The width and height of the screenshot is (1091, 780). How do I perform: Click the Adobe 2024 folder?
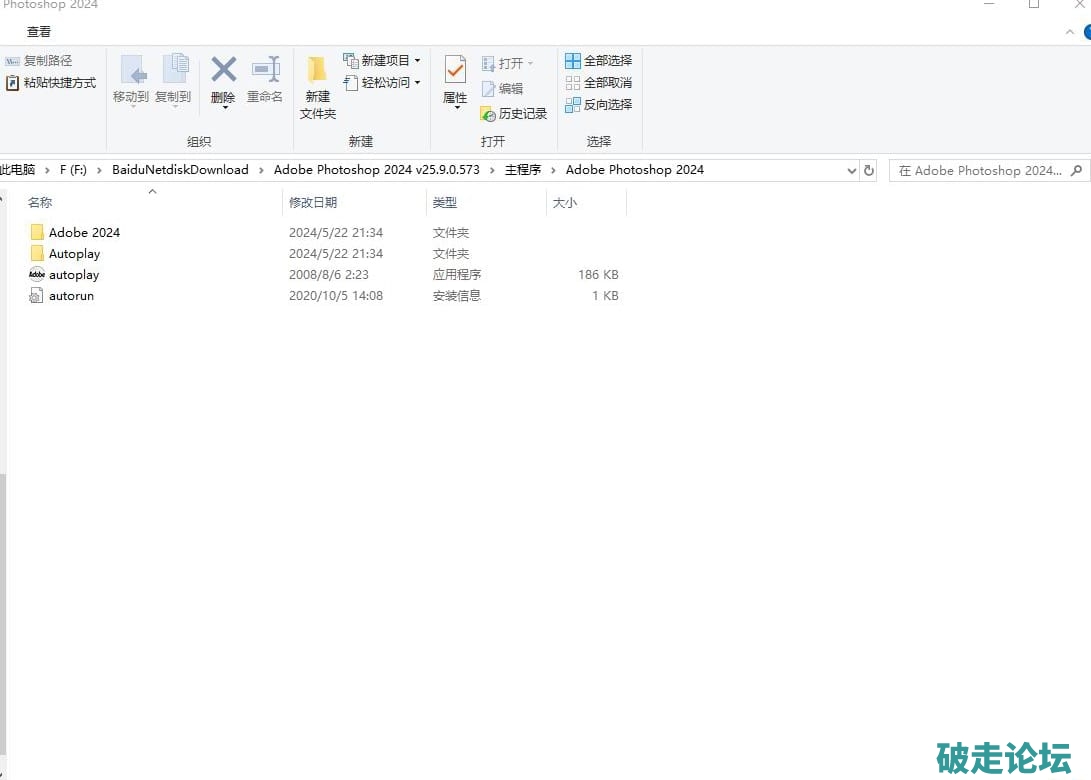[83, 233]
